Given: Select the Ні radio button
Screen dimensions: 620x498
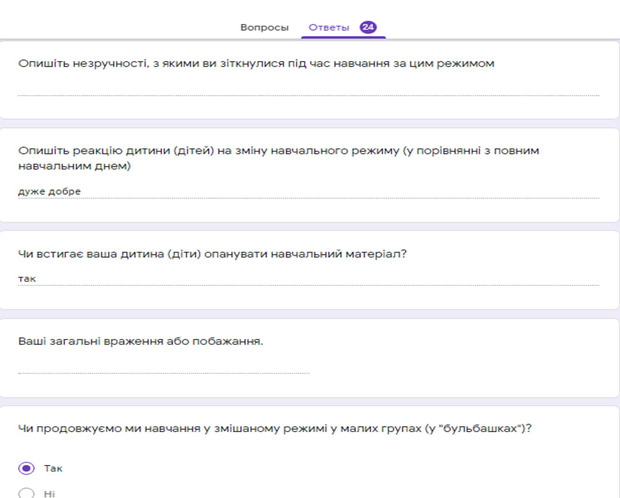Looking at the screenshot, I should [27, 491].
